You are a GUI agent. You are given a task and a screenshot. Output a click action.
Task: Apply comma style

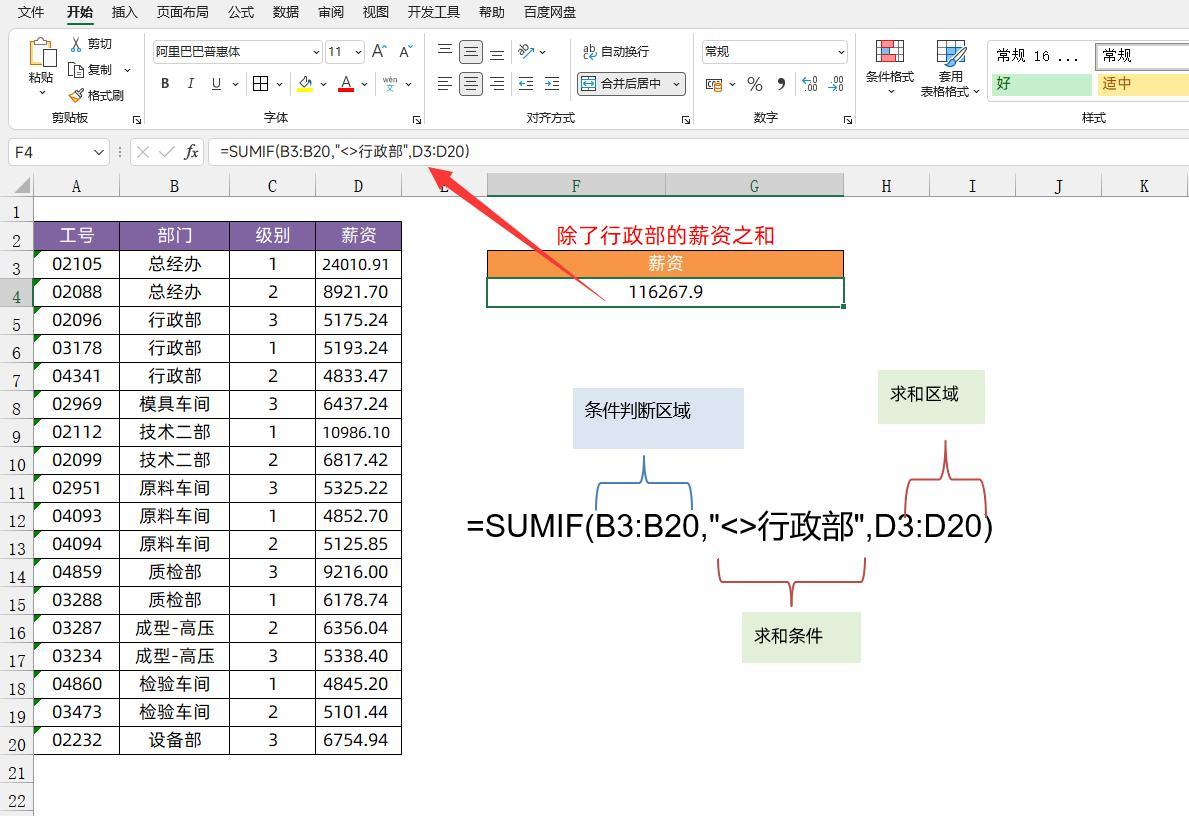(x=781, y=84)
